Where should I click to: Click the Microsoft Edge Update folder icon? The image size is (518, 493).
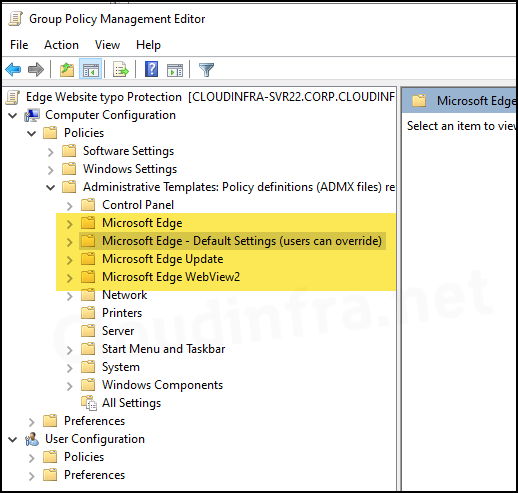pyautogui.click(x=88, y=259)
